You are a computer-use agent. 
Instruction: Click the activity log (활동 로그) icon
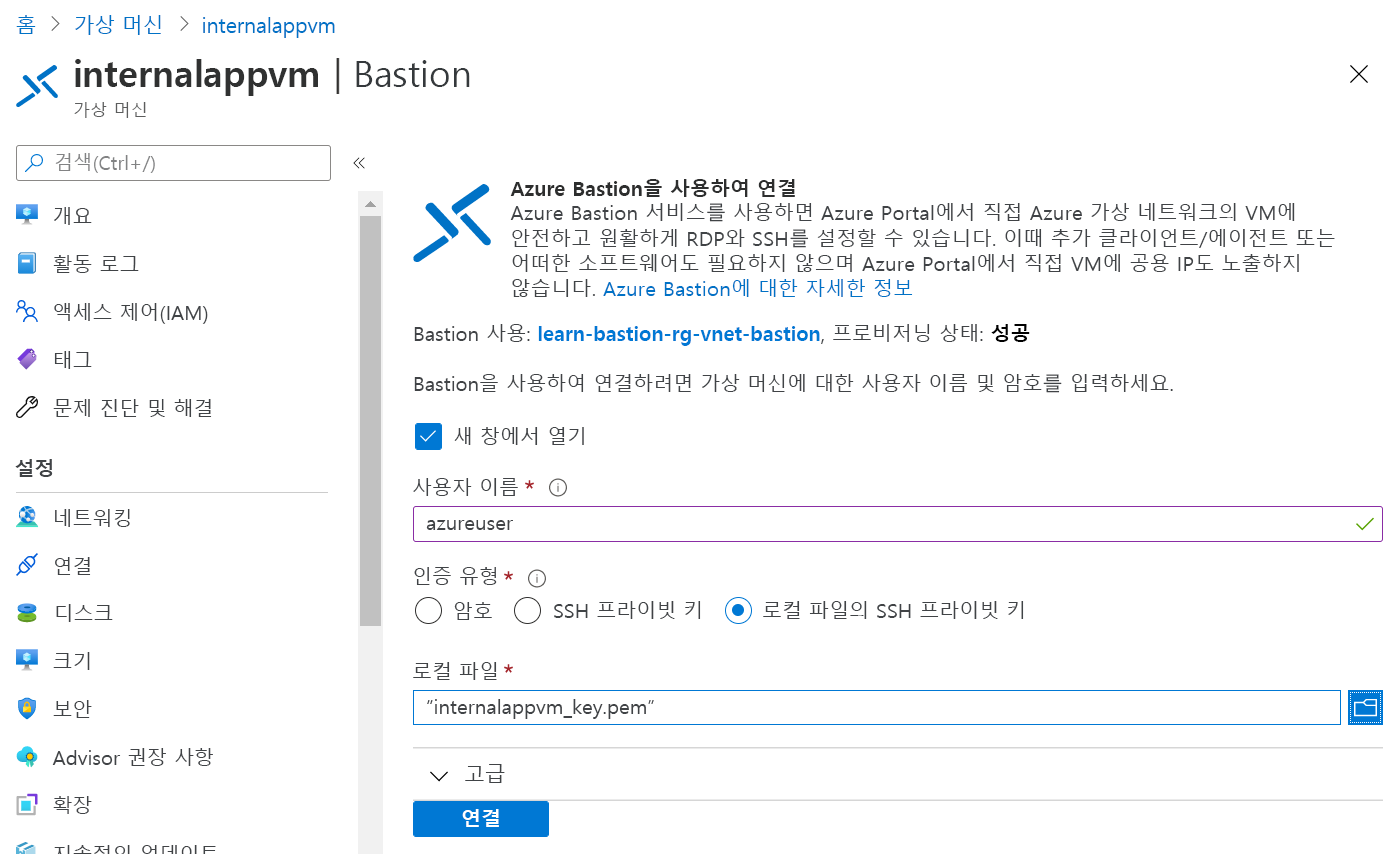pyautogui.click(x=27, y=263)
